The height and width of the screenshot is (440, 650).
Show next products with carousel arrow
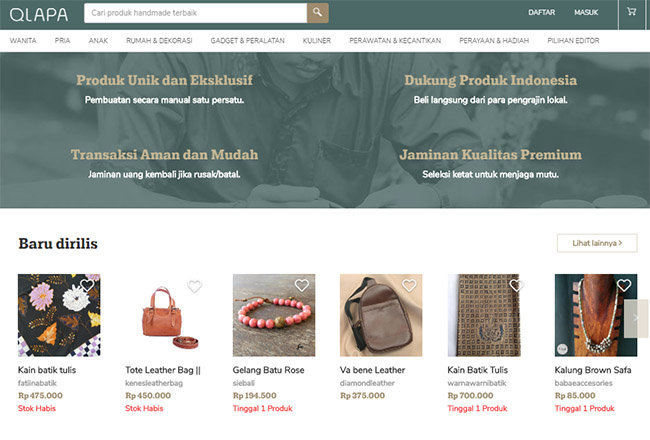pos(636,318)
